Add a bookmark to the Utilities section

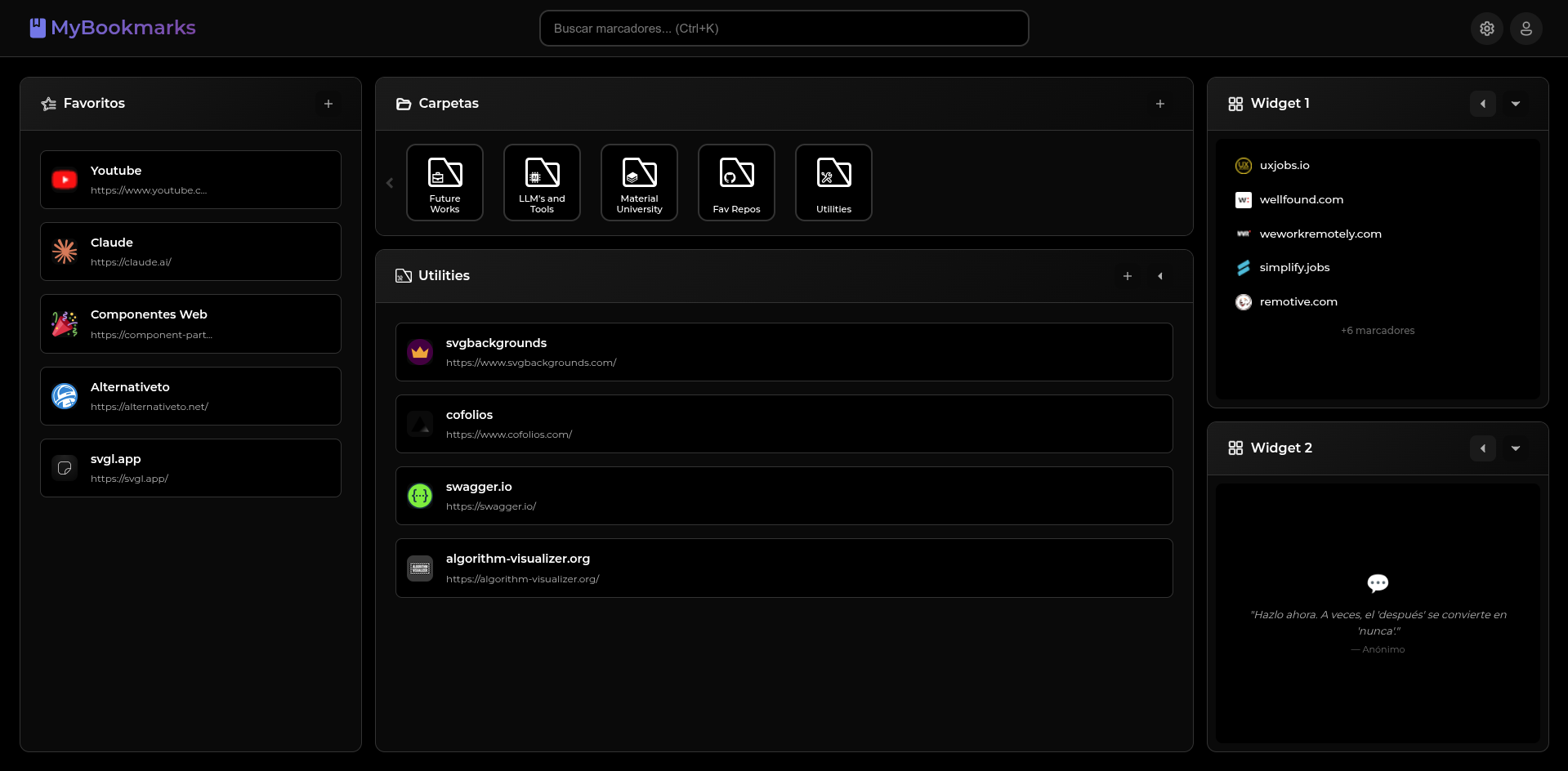pos(1128,276)
